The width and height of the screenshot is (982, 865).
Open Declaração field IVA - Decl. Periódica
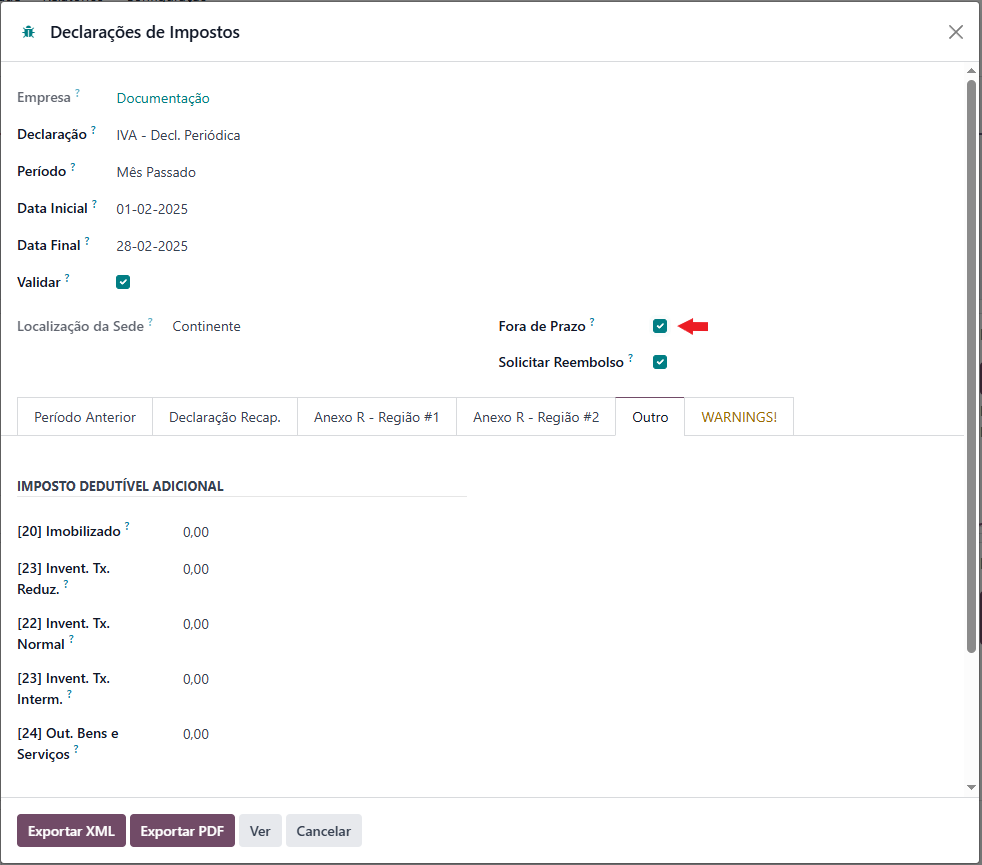[x=178, y=135]
